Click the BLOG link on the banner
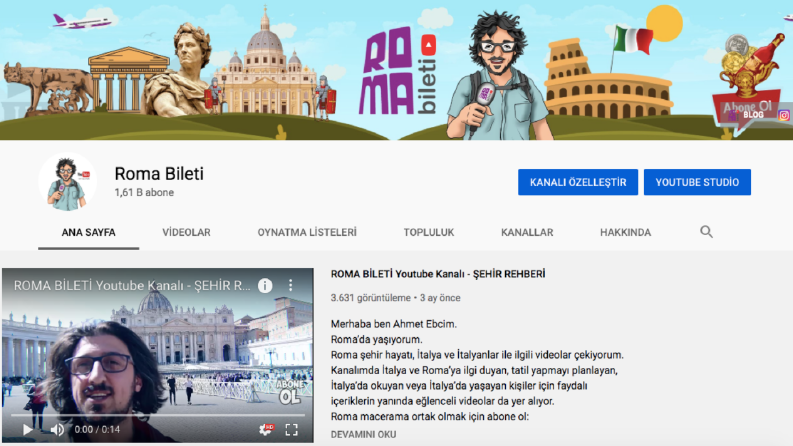 753,115
